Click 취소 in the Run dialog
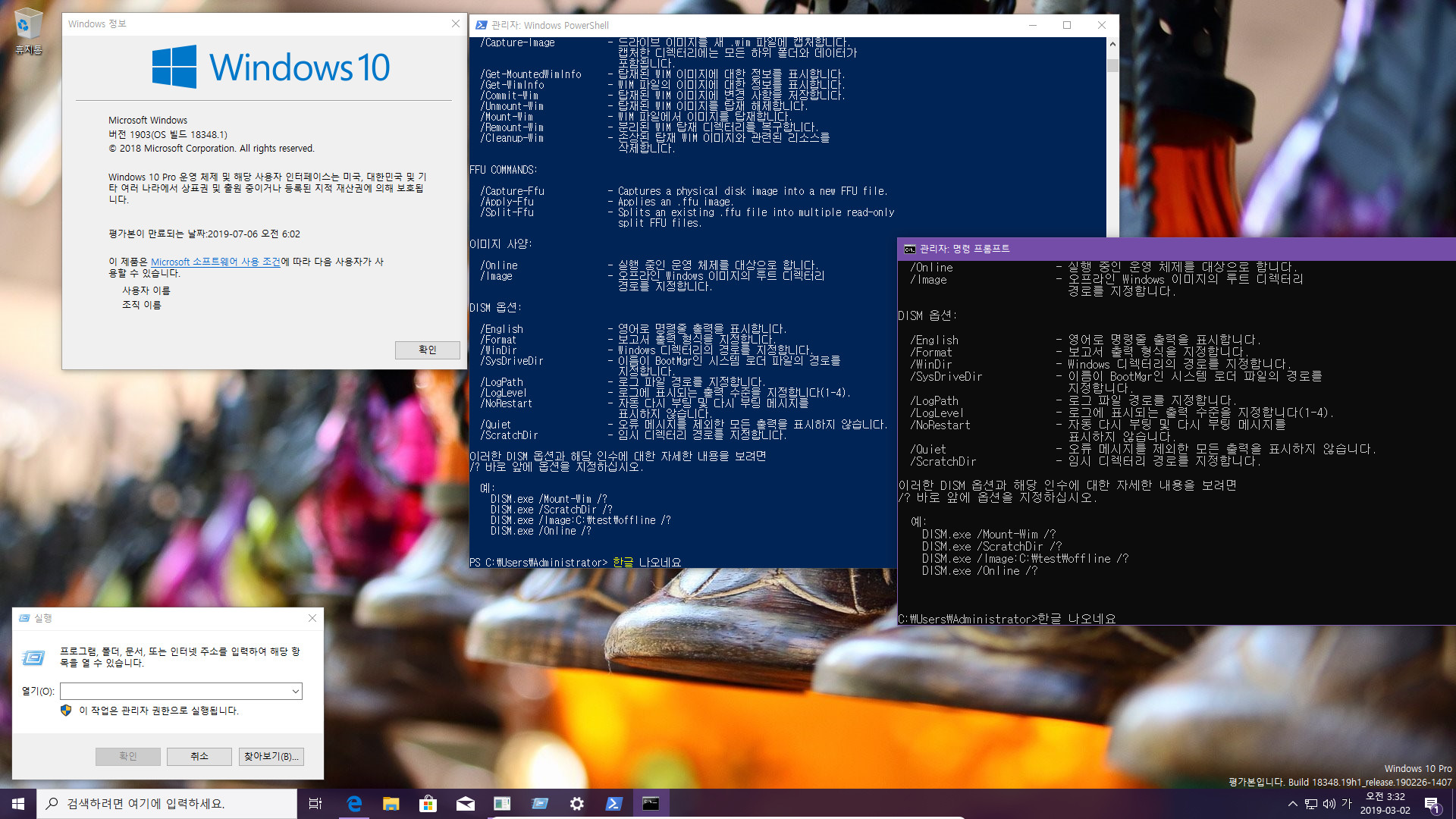The width and height of the screenshot is (1456, 819). [x=199, y=756]
